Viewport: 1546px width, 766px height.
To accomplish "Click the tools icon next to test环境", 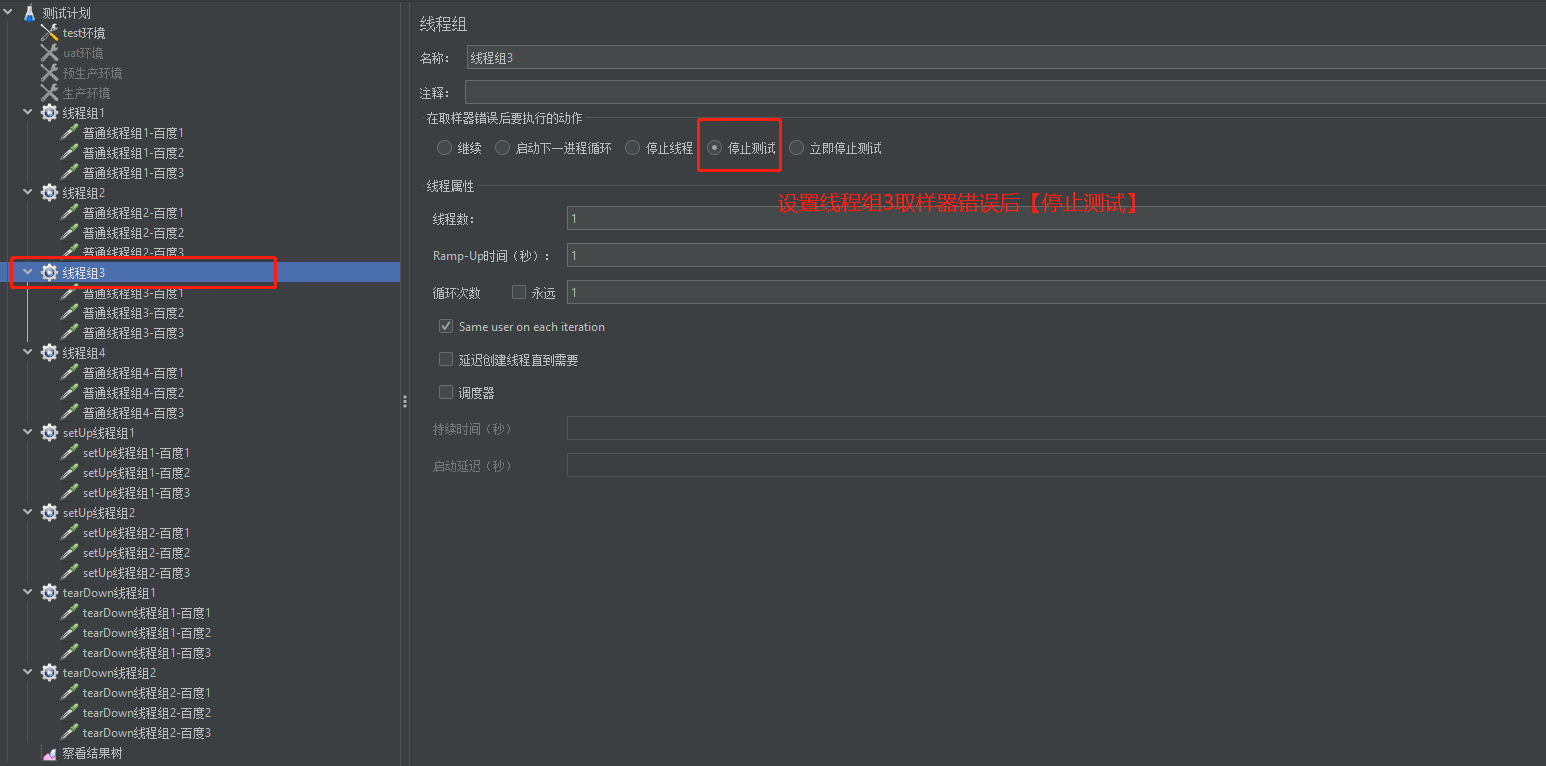I will 49,33.
